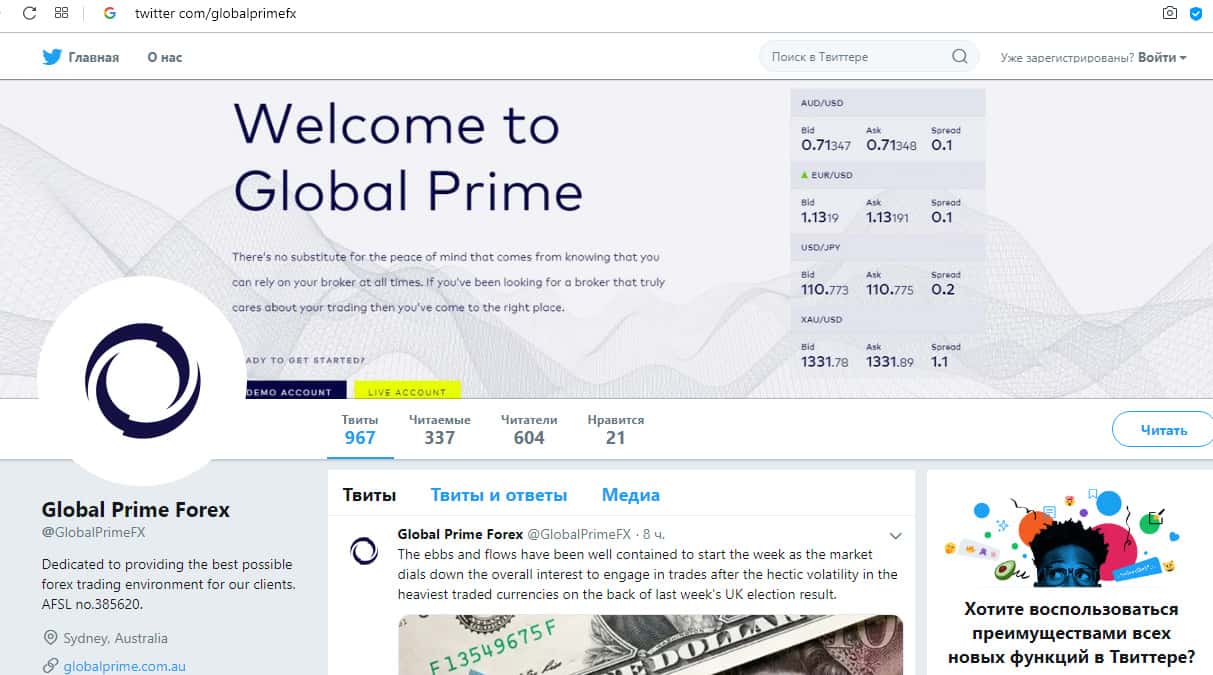Image resolution: width=1213 pixels, height=675 pixels.
Task: Go to Главная in the Twitter nav
Action: (93, 57)
